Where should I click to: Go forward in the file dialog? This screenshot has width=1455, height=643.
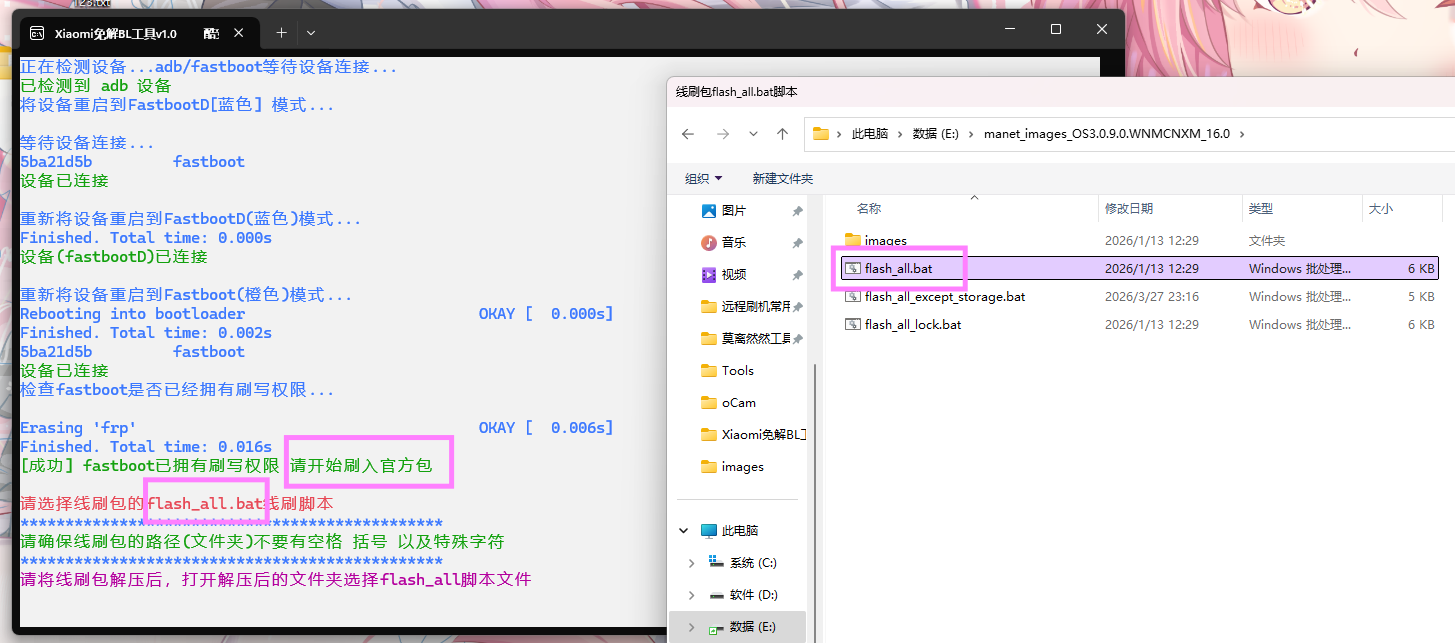[722, 134]
